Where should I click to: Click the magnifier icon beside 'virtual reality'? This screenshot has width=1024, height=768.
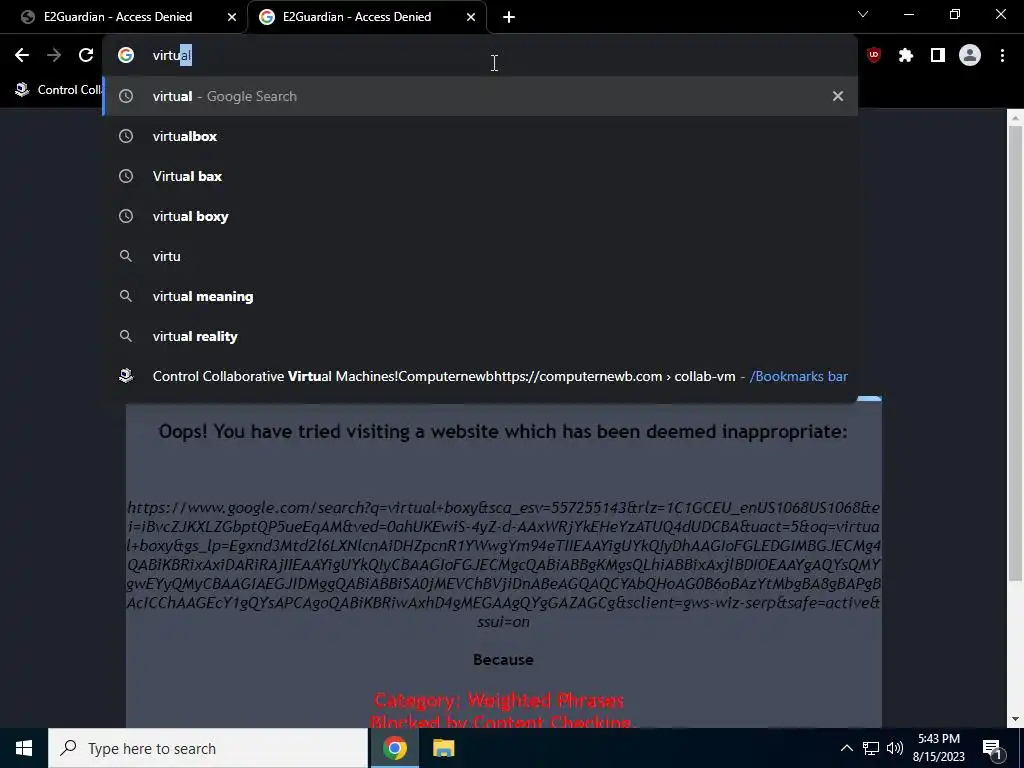click(x=126, y=336)
